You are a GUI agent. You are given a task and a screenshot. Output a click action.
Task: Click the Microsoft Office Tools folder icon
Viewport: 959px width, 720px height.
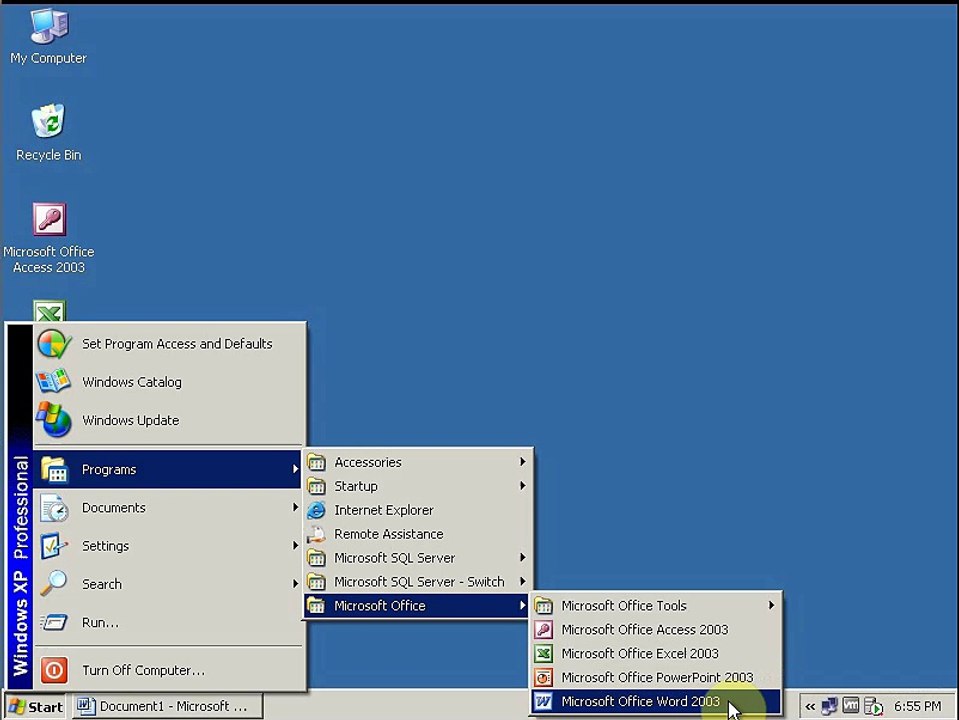[544, 606]
